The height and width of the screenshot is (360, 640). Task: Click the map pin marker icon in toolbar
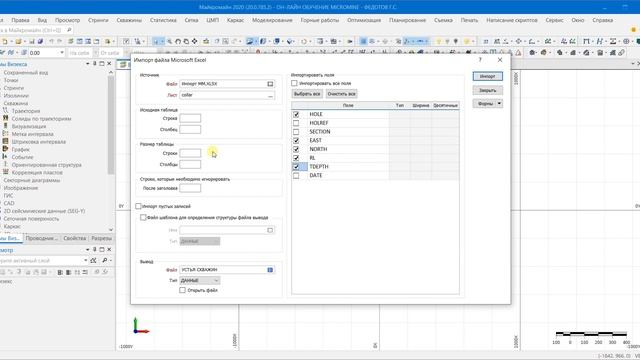(456, 41)
